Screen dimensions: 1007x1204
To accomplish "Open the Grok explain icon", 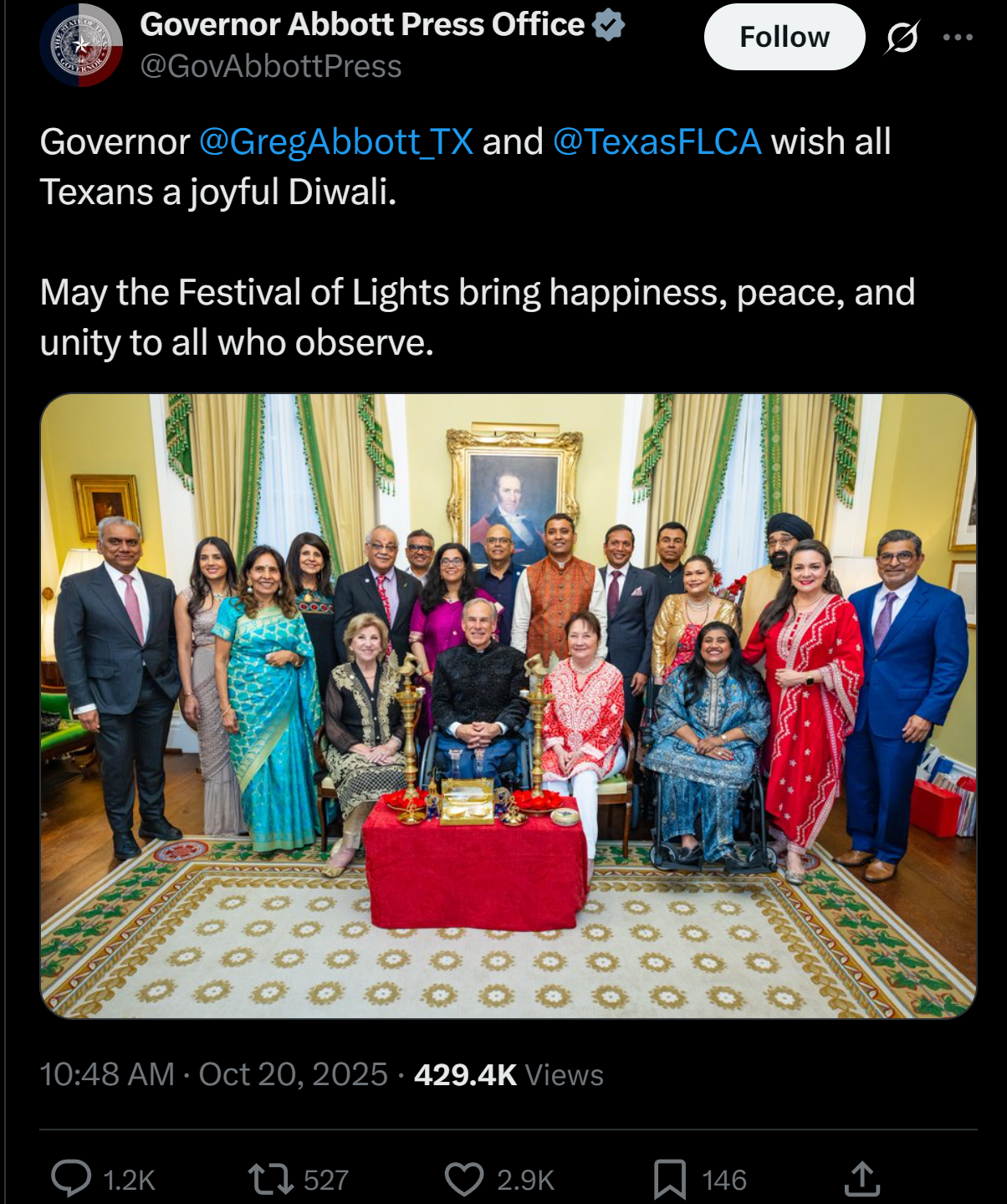I will [x=902, y=38].
